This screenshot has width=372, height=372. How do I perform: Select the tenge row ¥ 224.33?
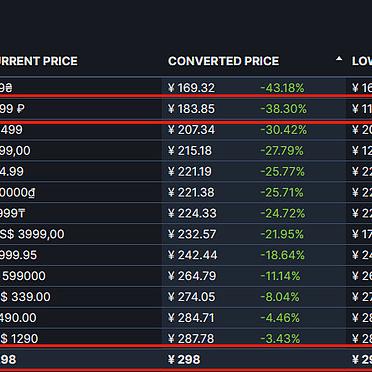coord(186,213)
